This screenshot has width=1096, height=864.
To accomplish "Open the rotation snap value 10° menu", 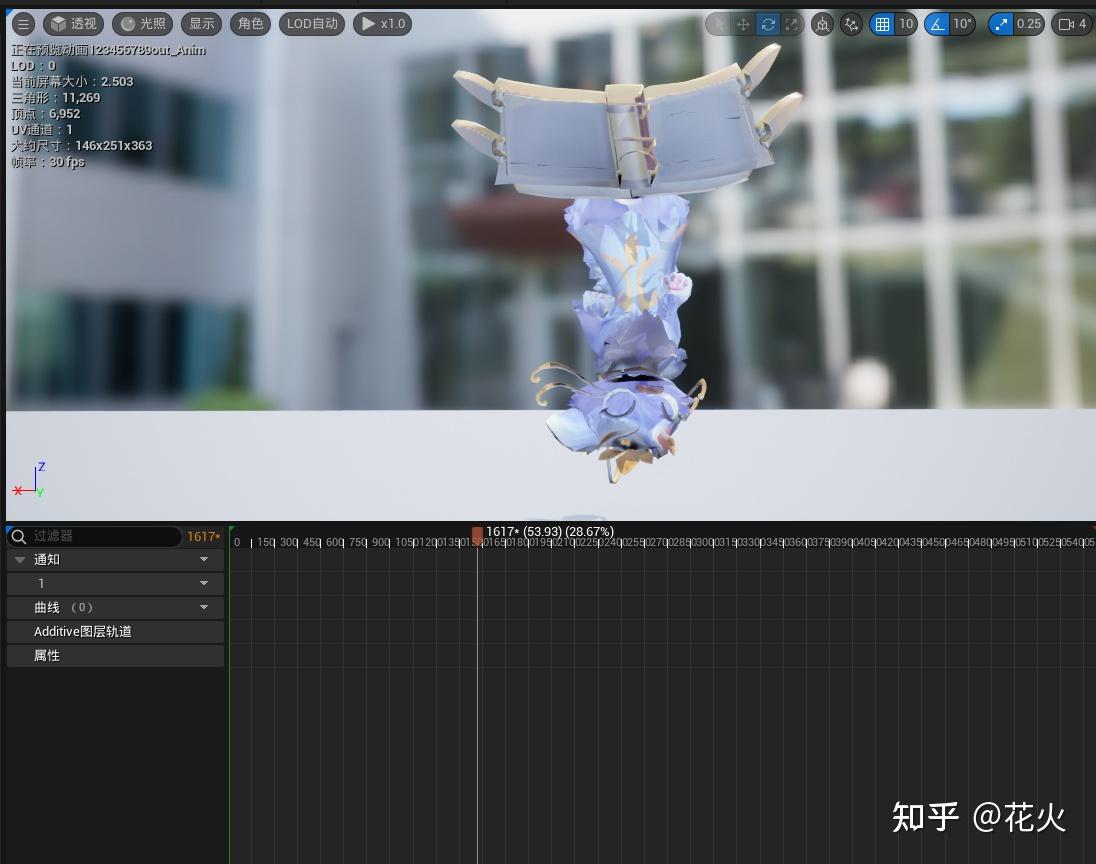I will (962, 24).
